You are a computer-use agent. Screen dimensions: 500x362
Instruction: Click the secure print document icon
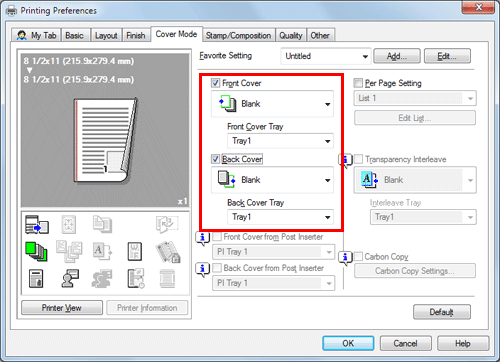pos(36,279)
